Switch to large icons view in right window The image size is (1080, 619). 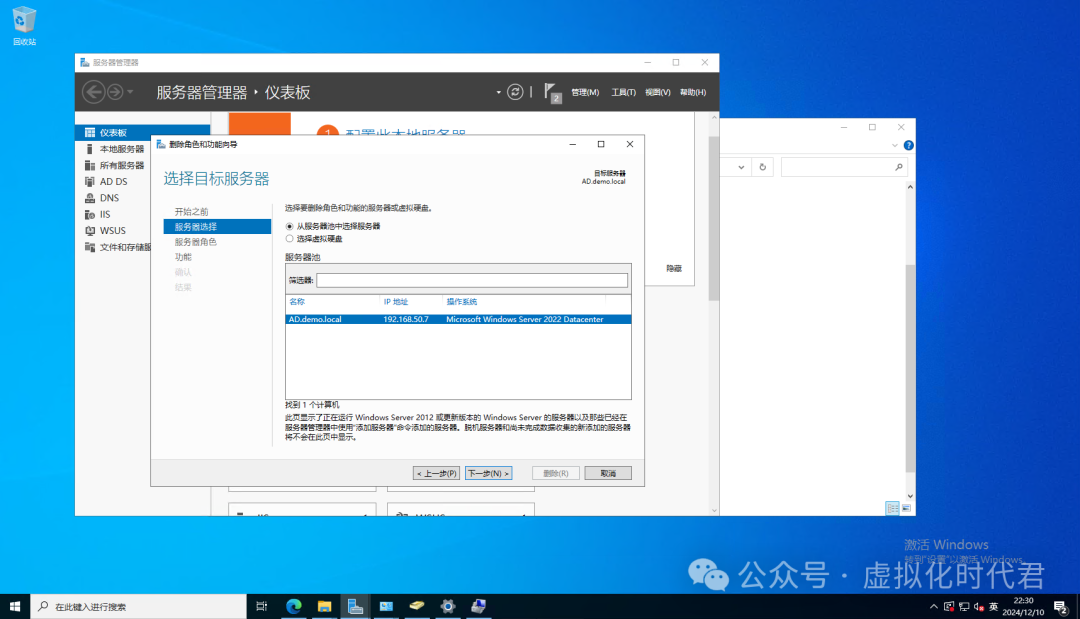click(x=906, y=508)
